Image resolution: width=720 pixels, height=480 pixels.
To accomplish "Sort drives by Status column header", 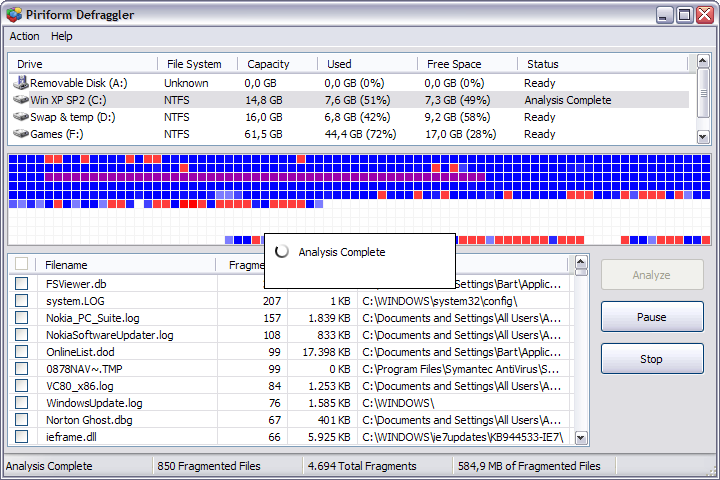I will [x=602, y=64].
